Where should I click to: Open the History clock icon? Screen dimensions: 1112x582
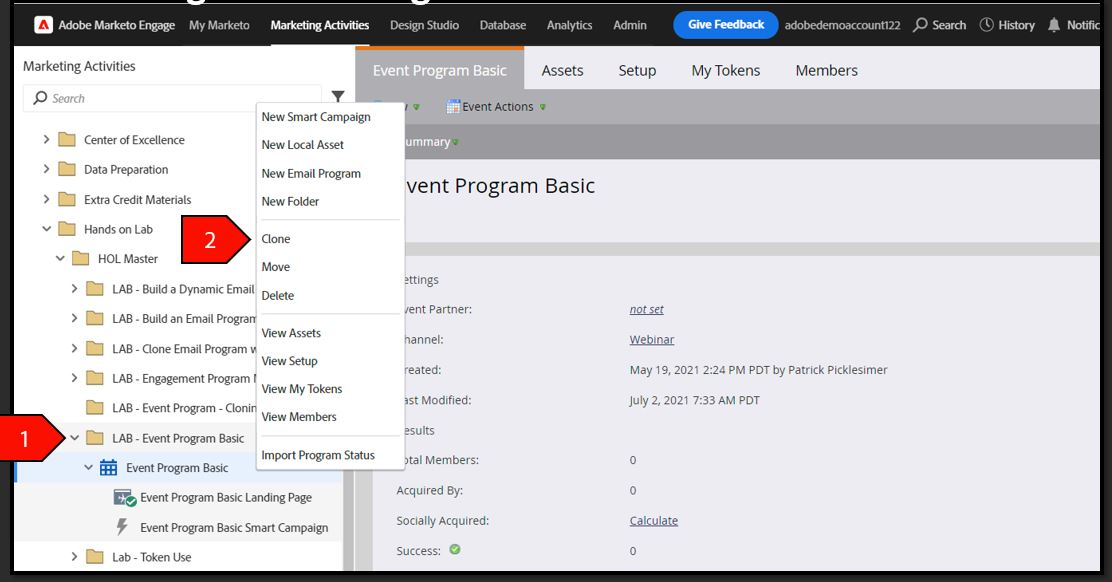pyautogui.click(x=986, y=25)
